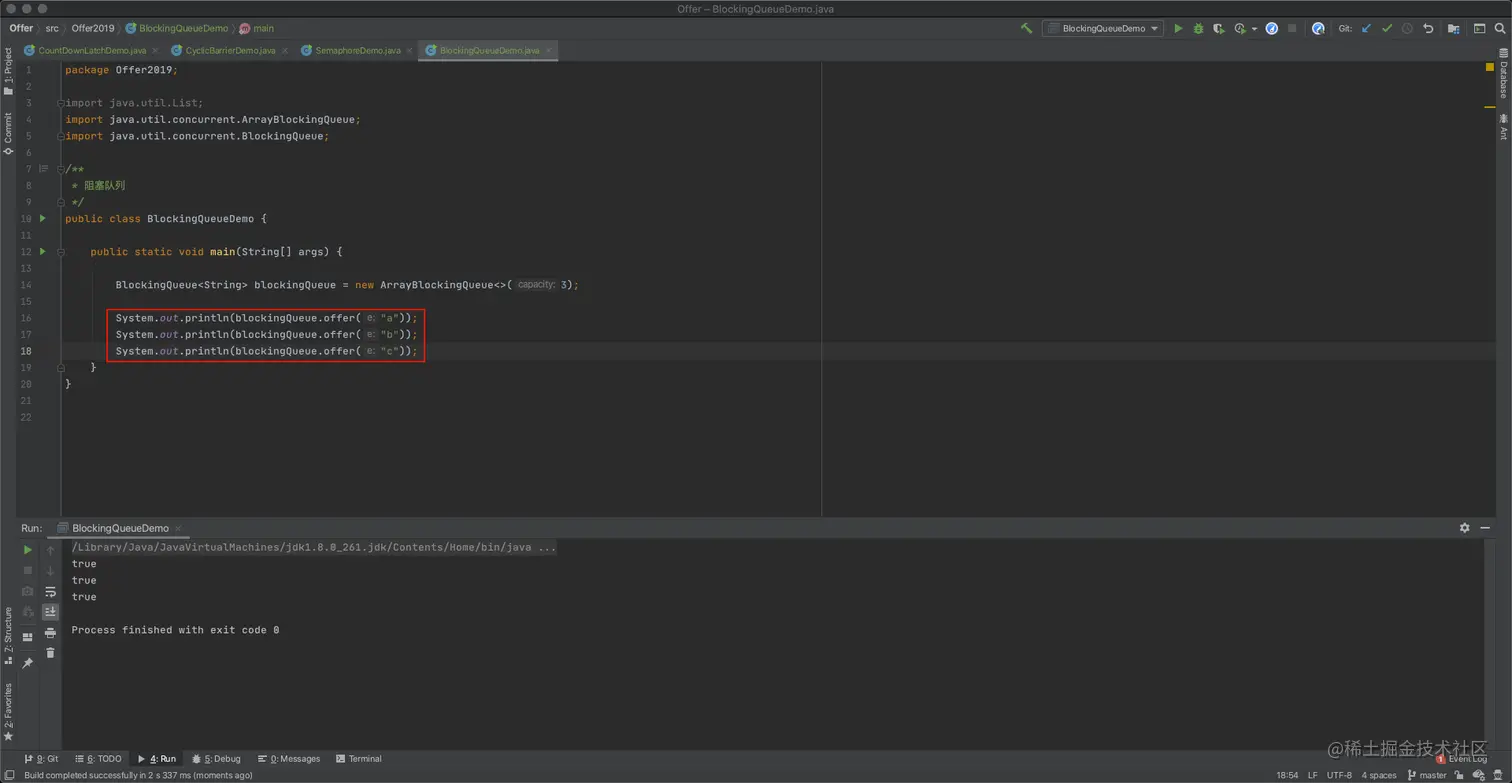Start debugging with the bug icon
This screenshot has width=1512, height=783.
tap(1198, 29)
